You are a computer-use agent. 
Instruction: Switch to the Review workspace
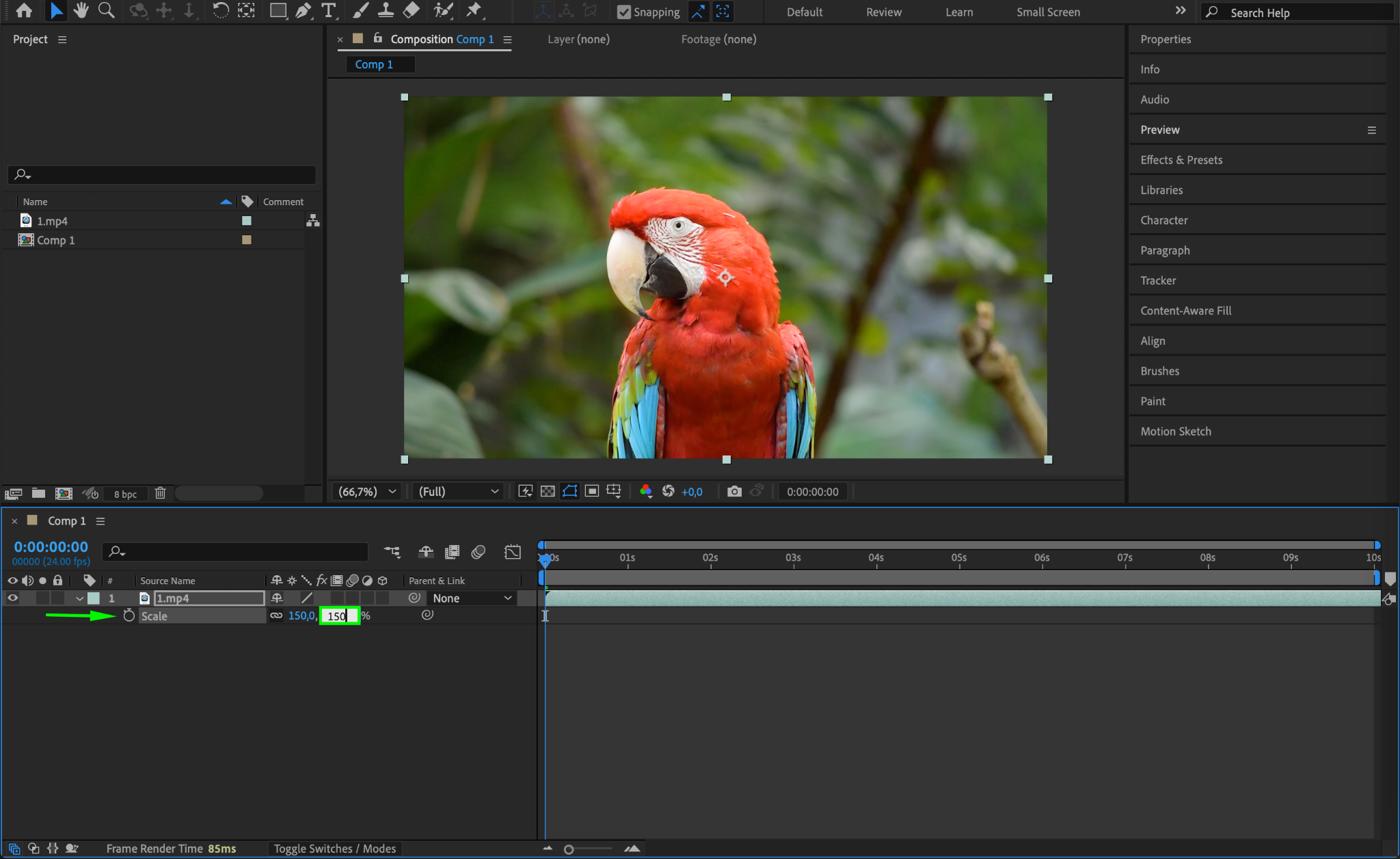tap(884, 12)
